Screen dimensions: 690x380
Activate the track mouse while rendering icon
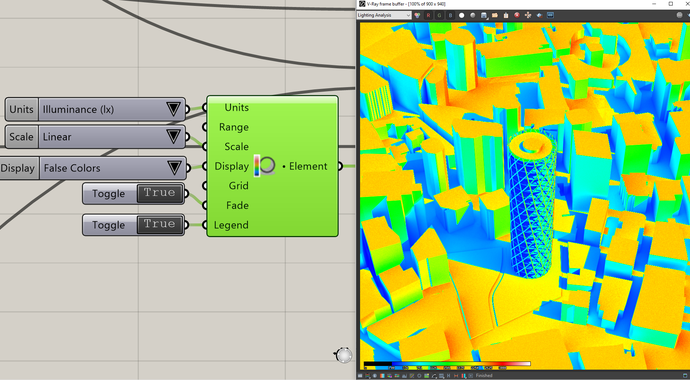pos(528,15)
